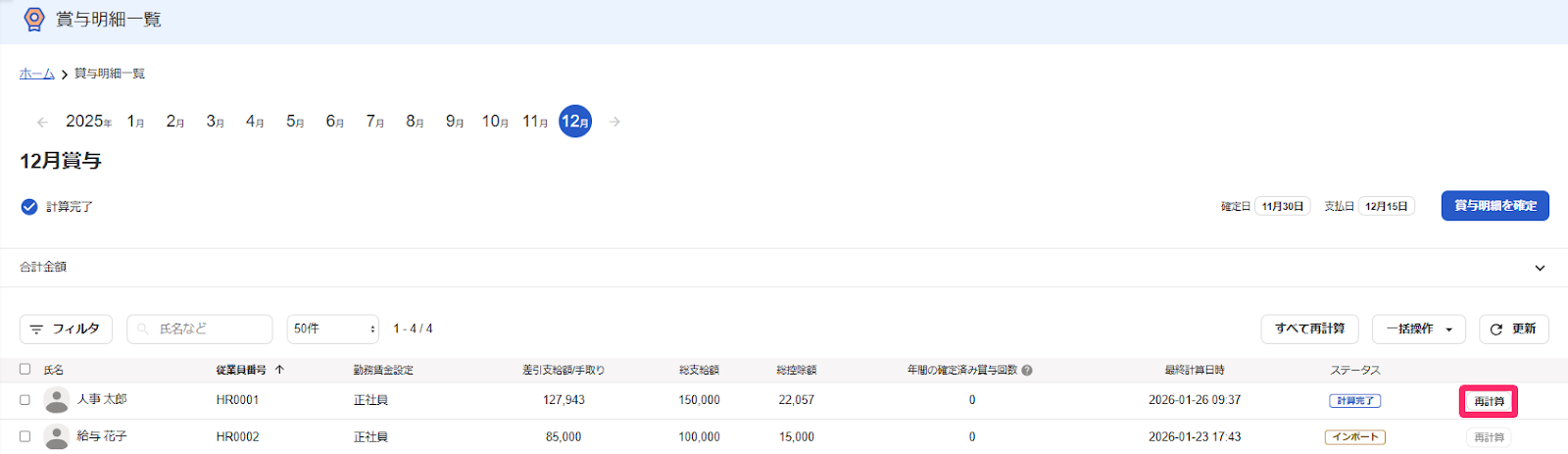This screenshot has height=454, width=1568.
Task: Open the 50件 page size dropdown
Action: coord(333,328)
